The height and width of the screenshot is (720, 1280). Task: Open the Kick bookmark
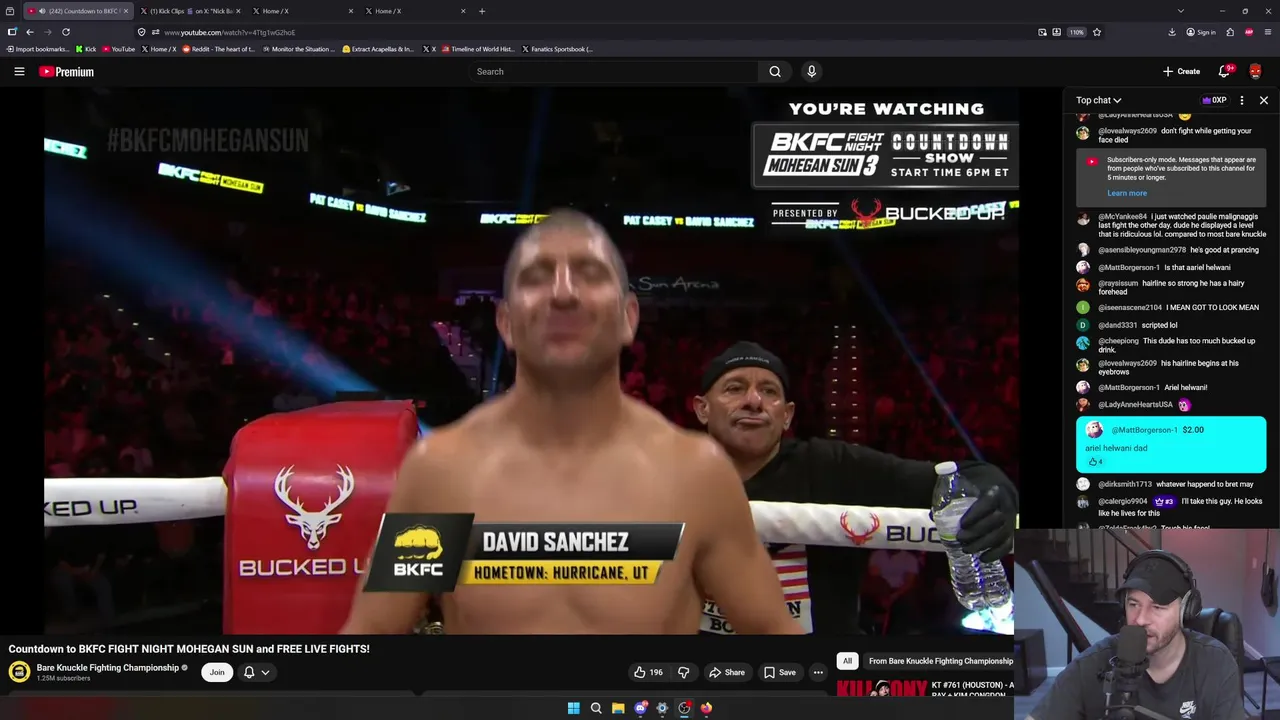86,49
